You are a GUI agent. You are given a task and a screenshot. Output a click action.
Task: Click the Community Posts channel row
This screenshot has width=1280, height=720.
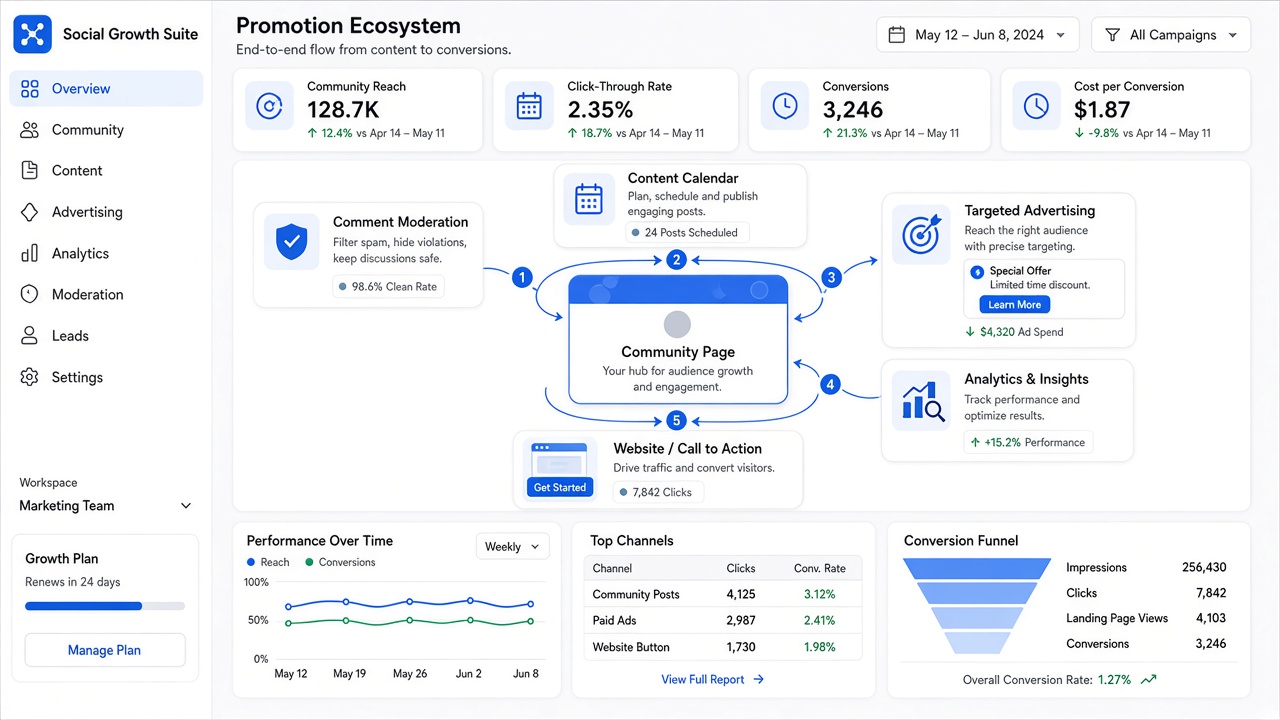[722, 594]
